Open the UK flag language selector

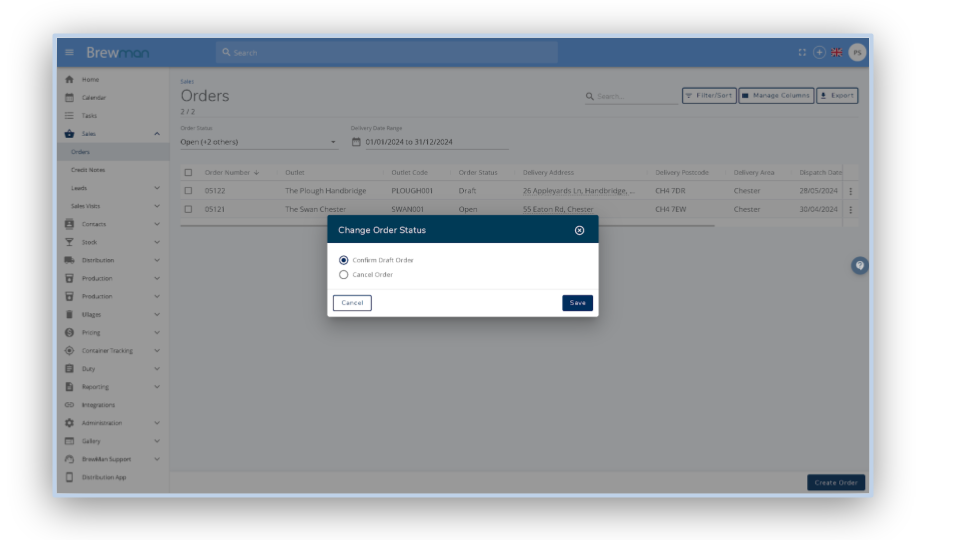pyautogui.click(x=836, y=53)
